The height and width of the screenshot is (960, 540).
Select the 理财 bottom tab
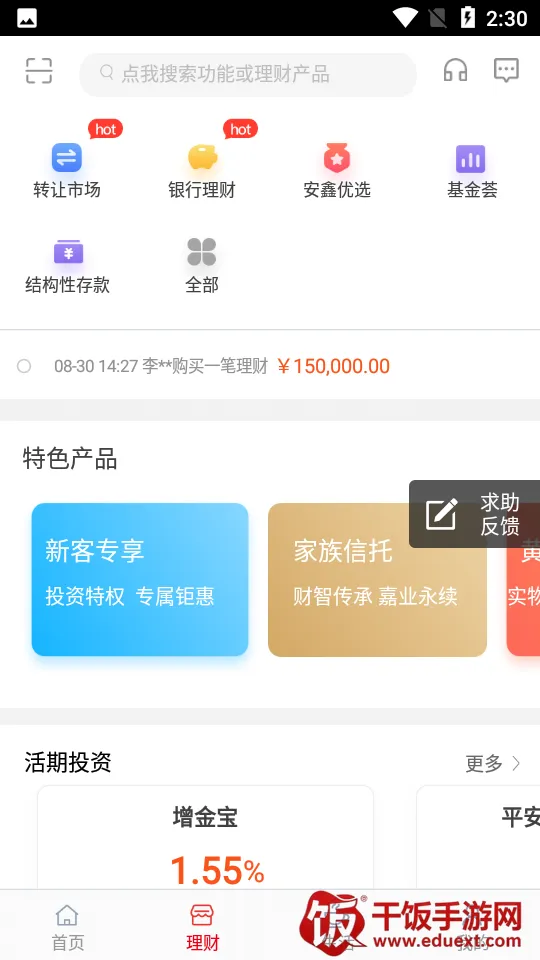(202, 926)
